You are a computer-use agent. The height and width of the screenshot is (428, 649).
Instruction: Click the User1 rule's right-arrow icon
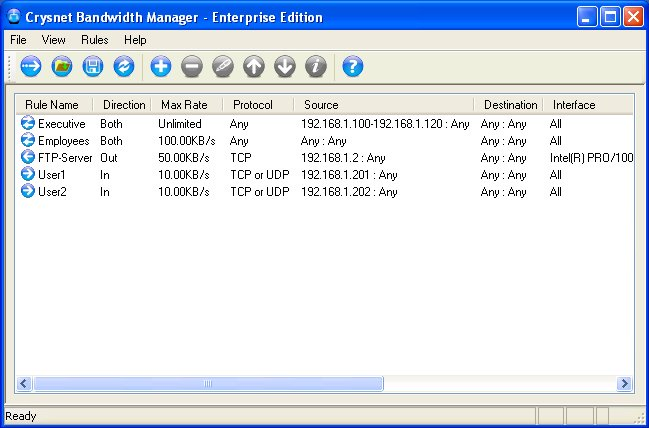pyautogui.click(x=28, y=174)
